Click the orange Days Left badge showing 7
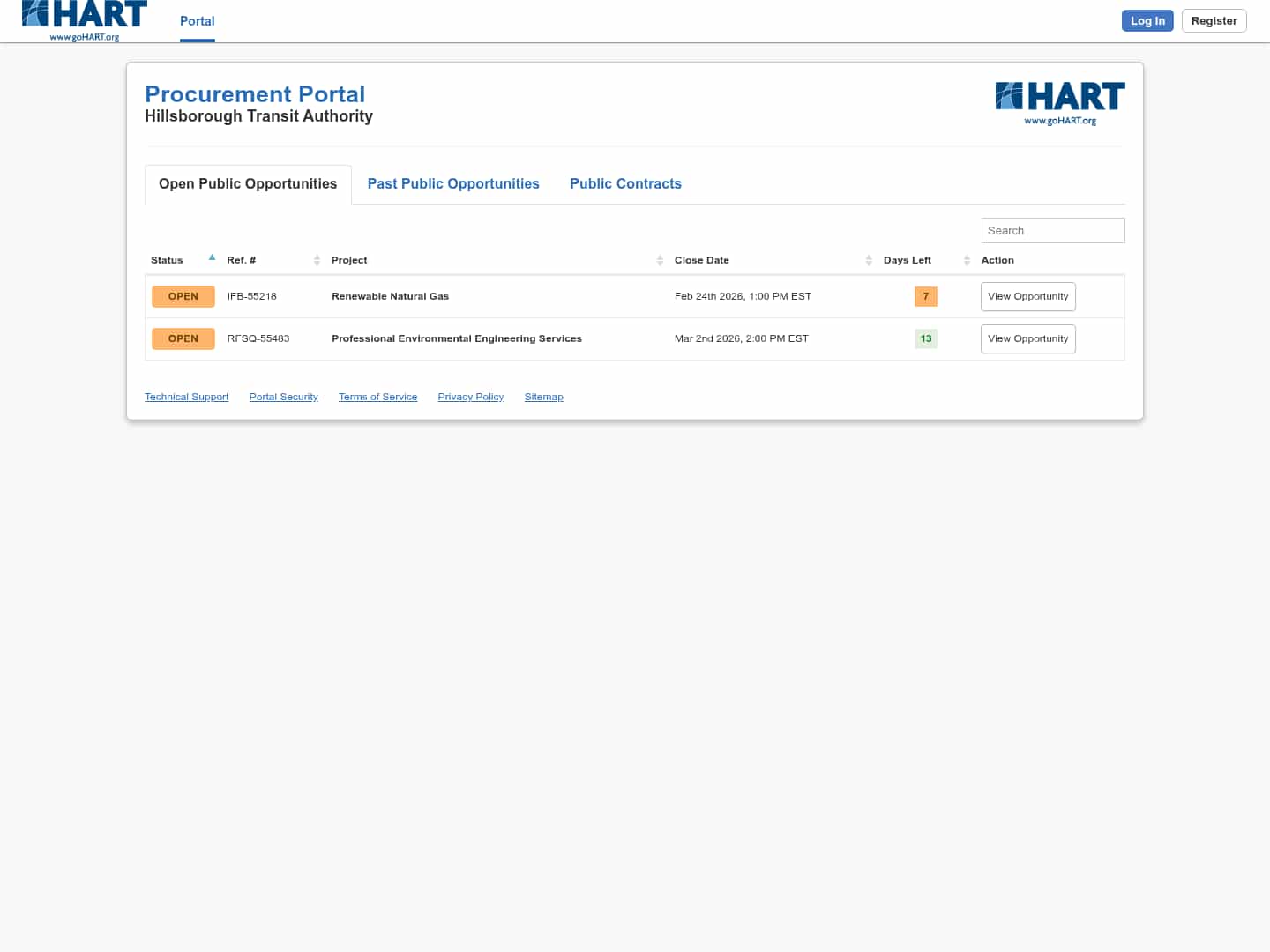This screenshot has height=952, width=1270. (925, 296)
